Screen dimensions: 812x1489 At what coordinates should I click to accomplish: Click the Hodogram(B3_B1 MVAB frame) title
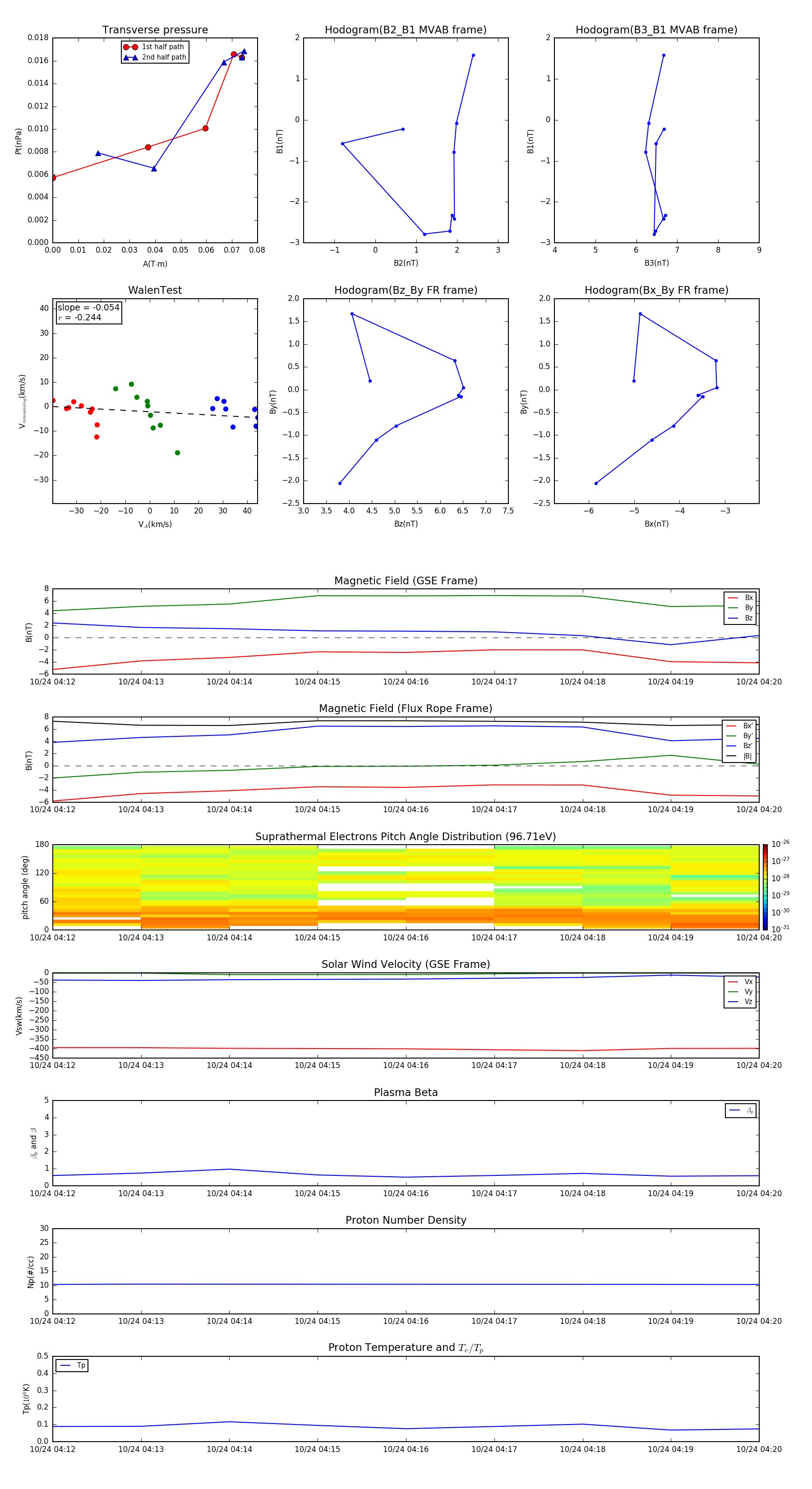pyautogui.click(x=656, y=30)
